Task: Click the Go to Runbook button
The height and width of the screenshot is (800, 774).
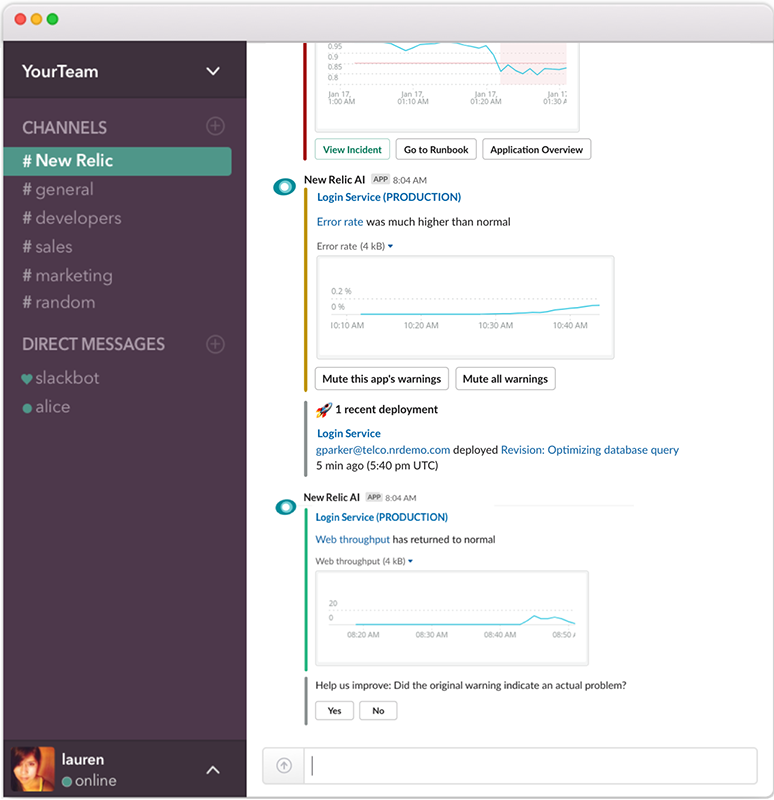Action: coord(436,149)
